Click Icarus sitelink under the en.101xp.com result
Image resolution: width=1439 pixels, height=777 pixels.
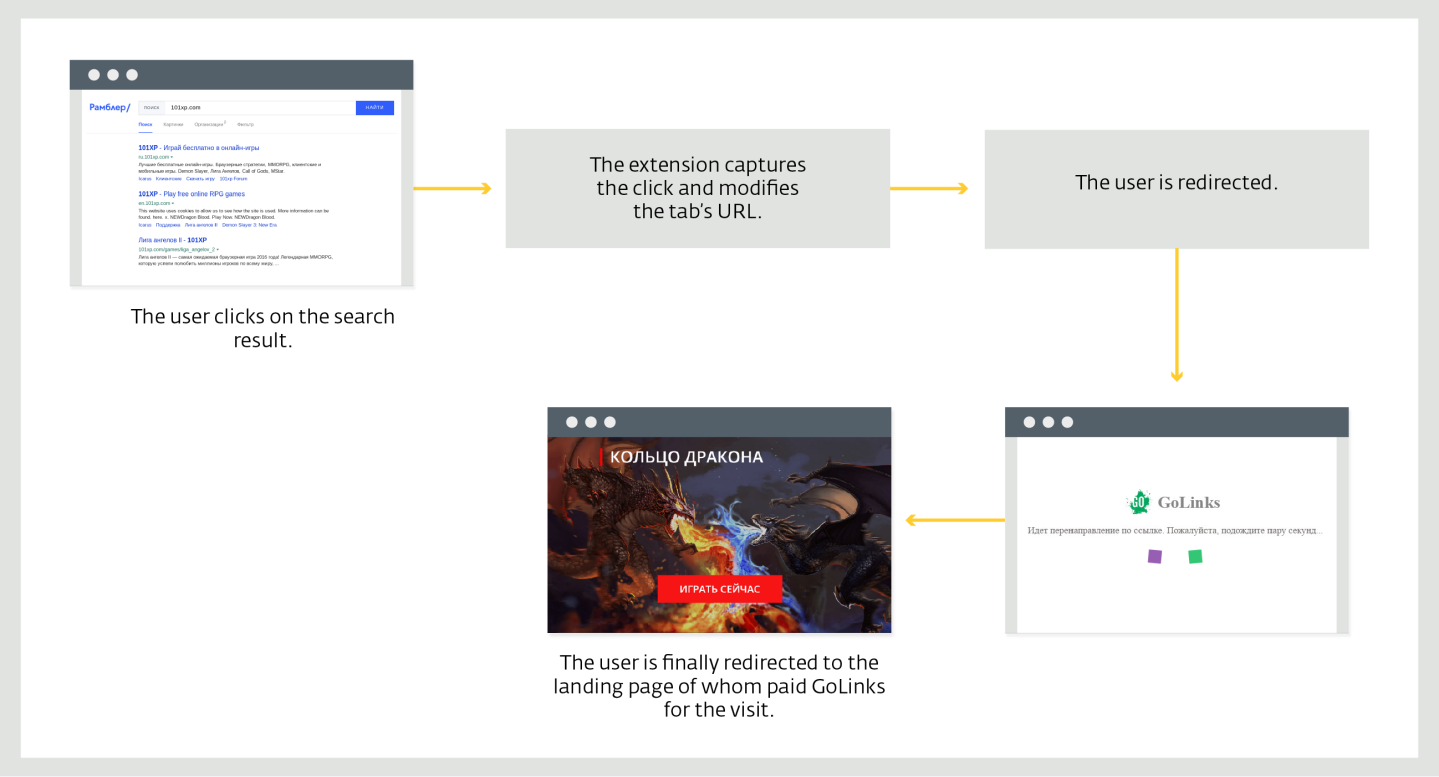[x=145, y=225]
